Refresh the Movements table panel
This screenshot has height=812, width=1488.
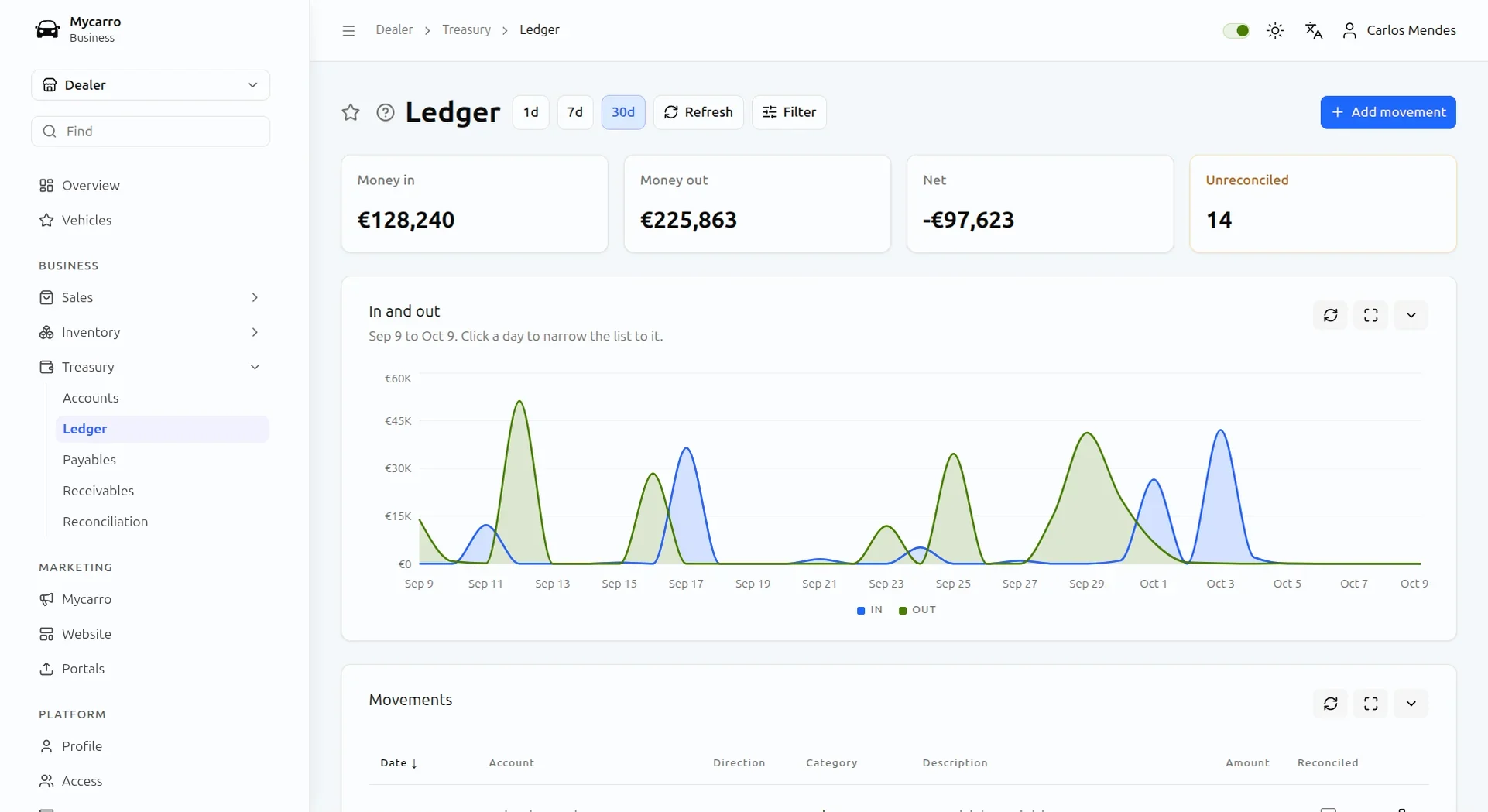click(1331, 704)
